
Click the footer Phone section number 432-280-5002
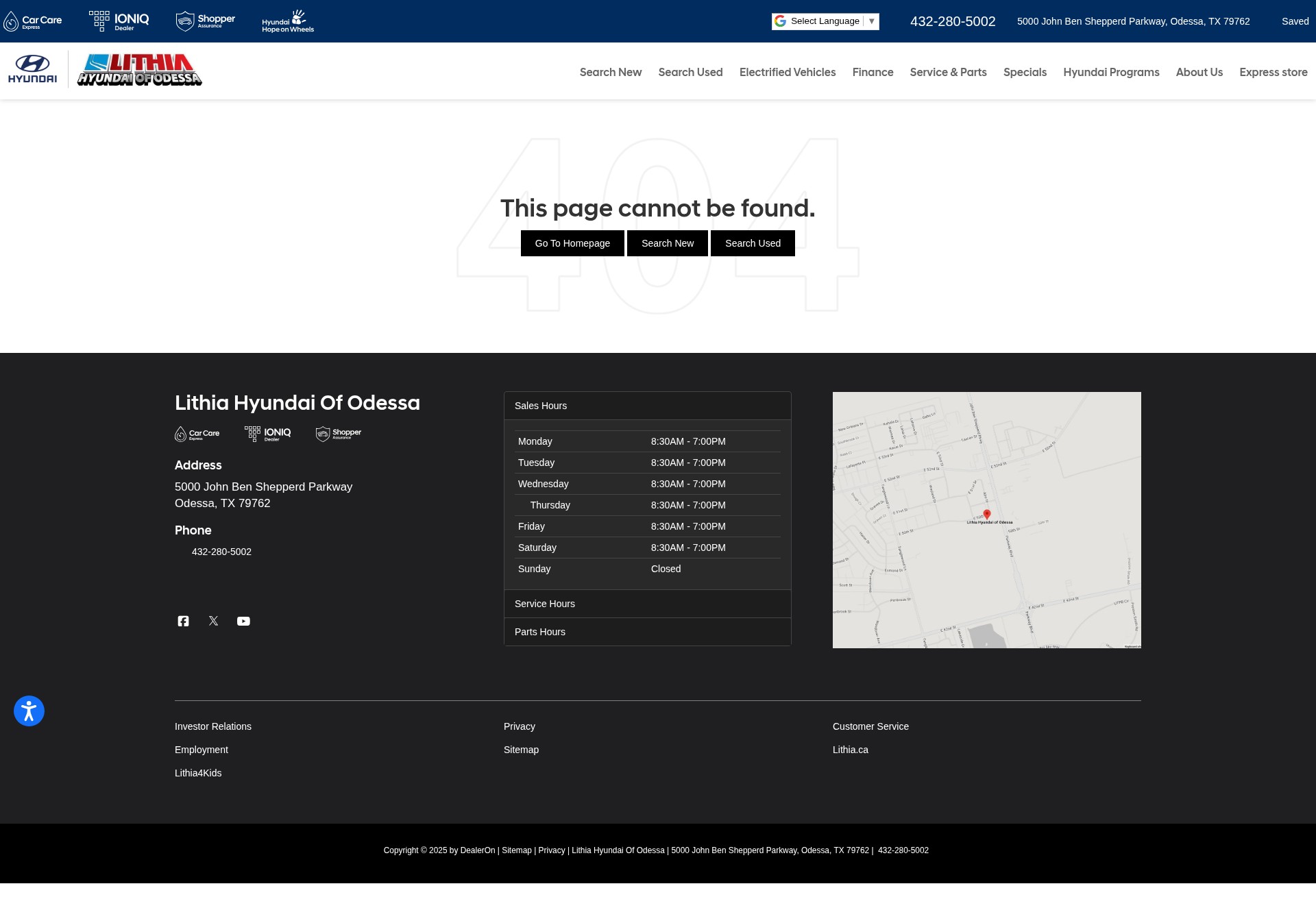[221, 552]
